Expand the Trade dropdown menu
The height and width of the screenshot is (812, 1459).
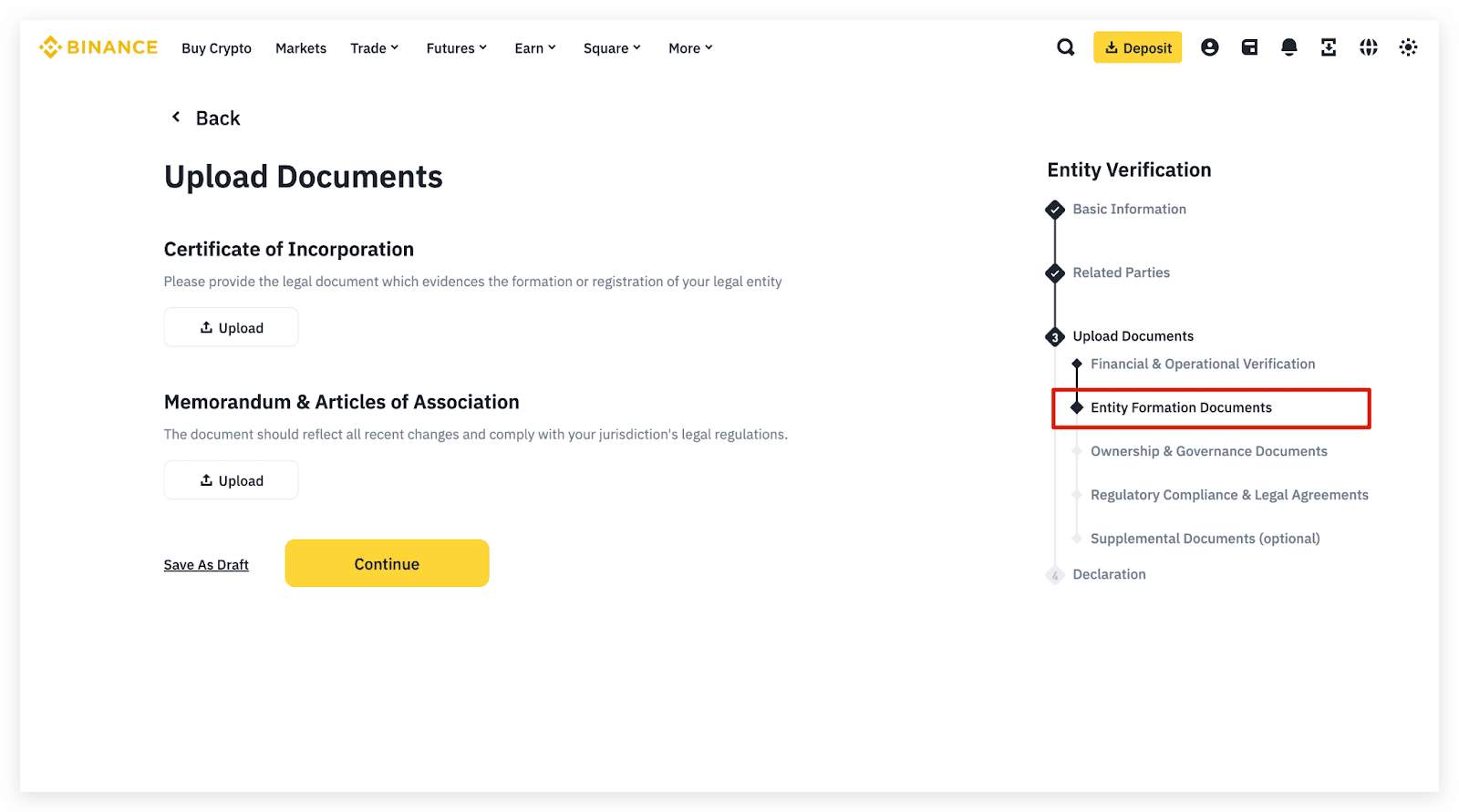pyautogui.click(x=374, y=48)
